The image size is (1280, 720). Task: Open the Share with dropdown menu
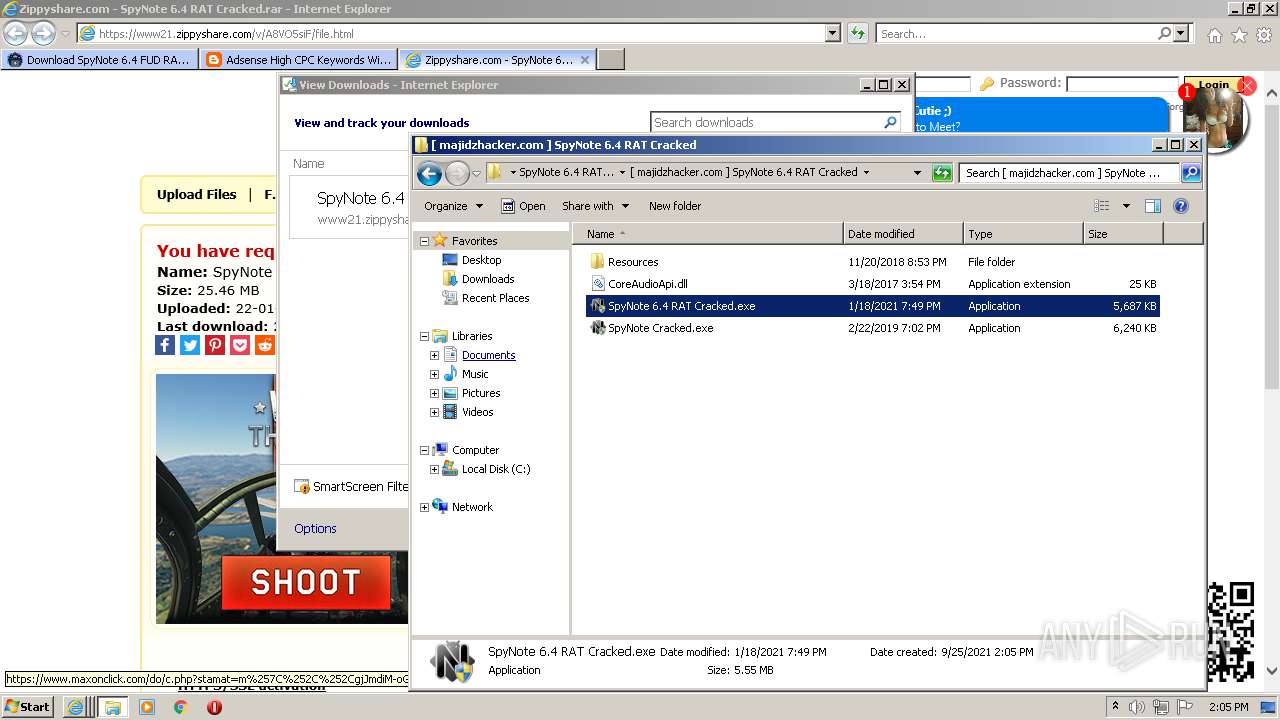595,206
